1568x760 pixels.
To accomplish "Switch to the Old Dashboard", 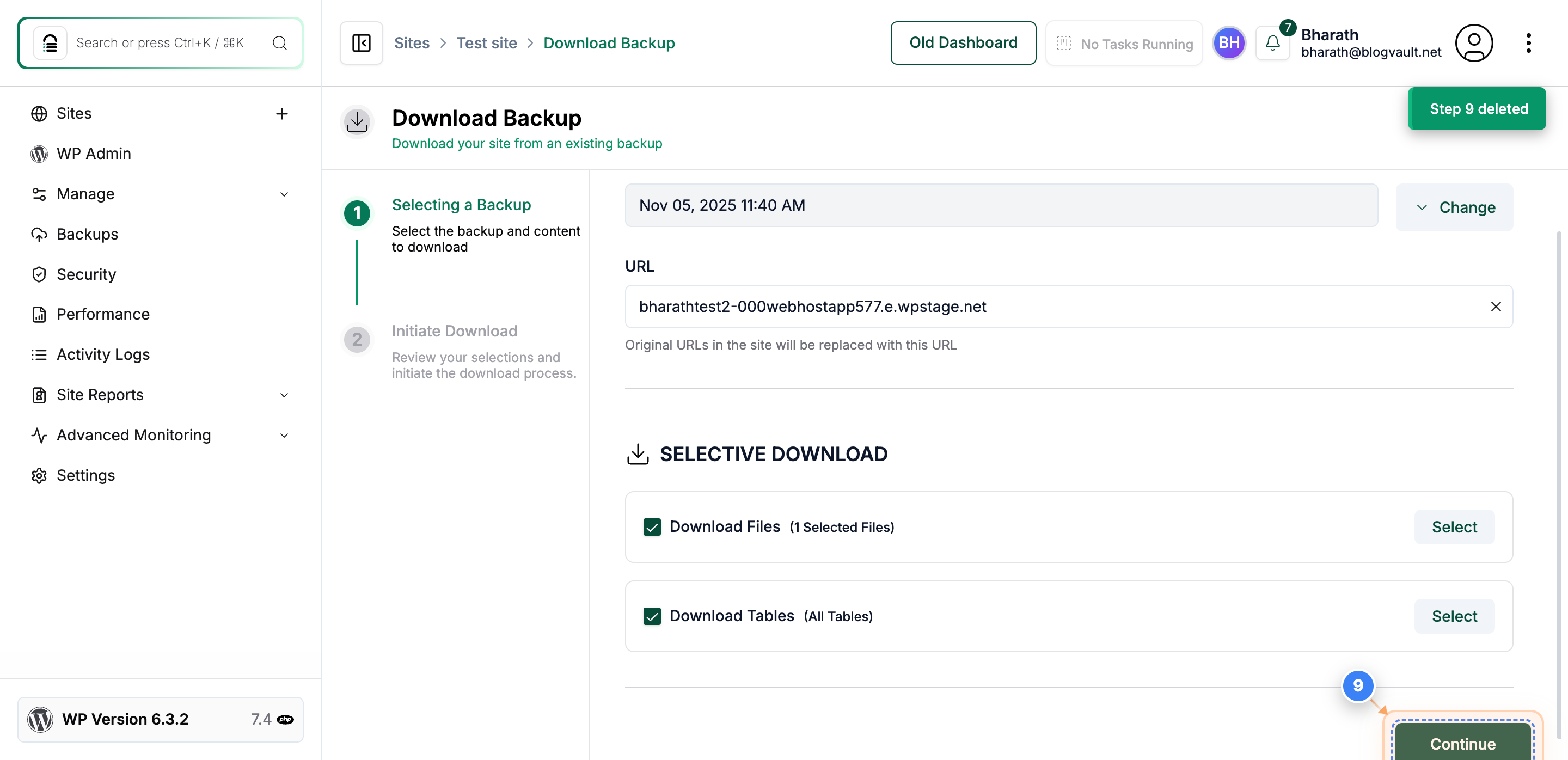I will (x=963, y=42).
